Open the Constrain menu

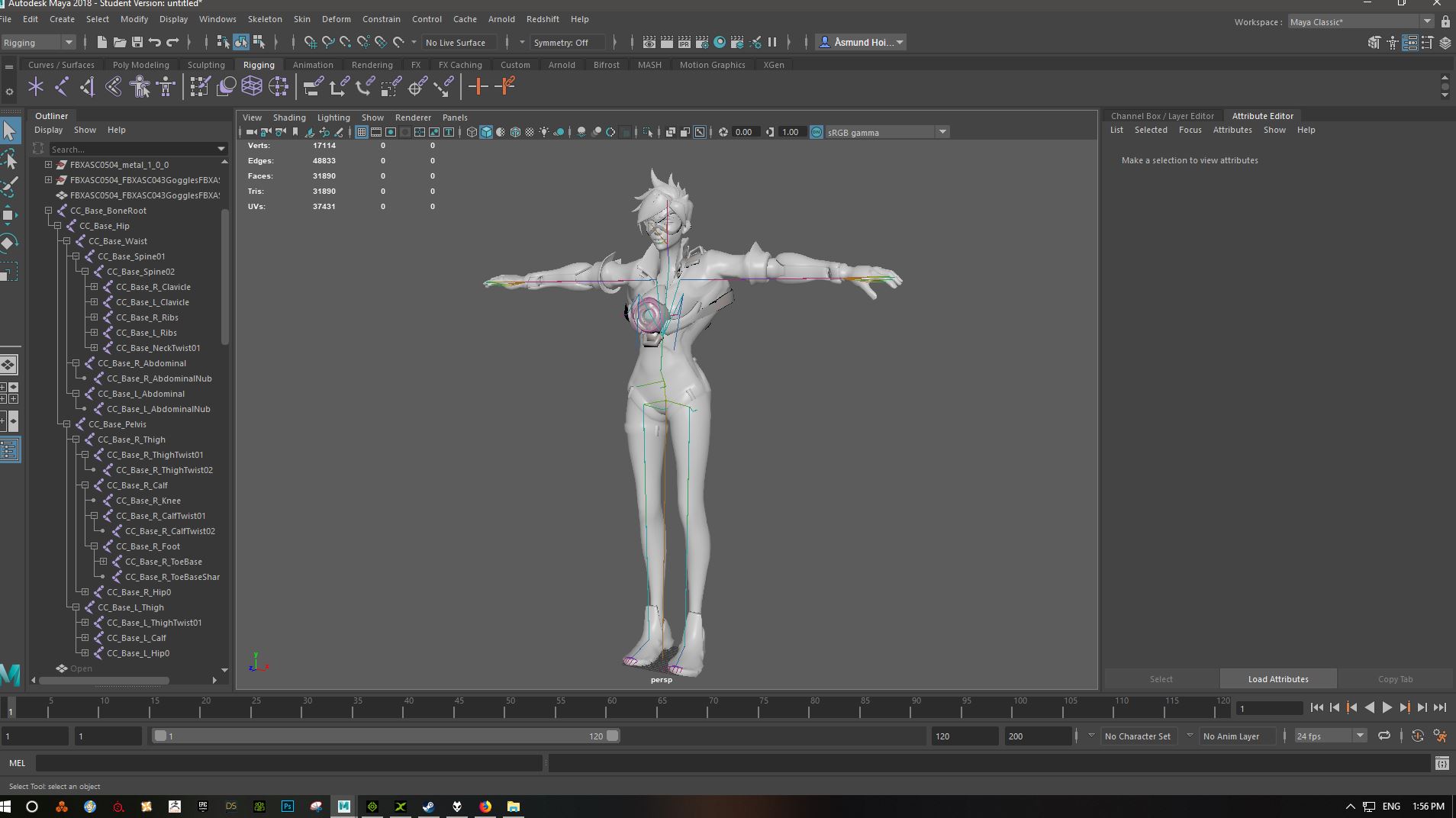point(382,19)
